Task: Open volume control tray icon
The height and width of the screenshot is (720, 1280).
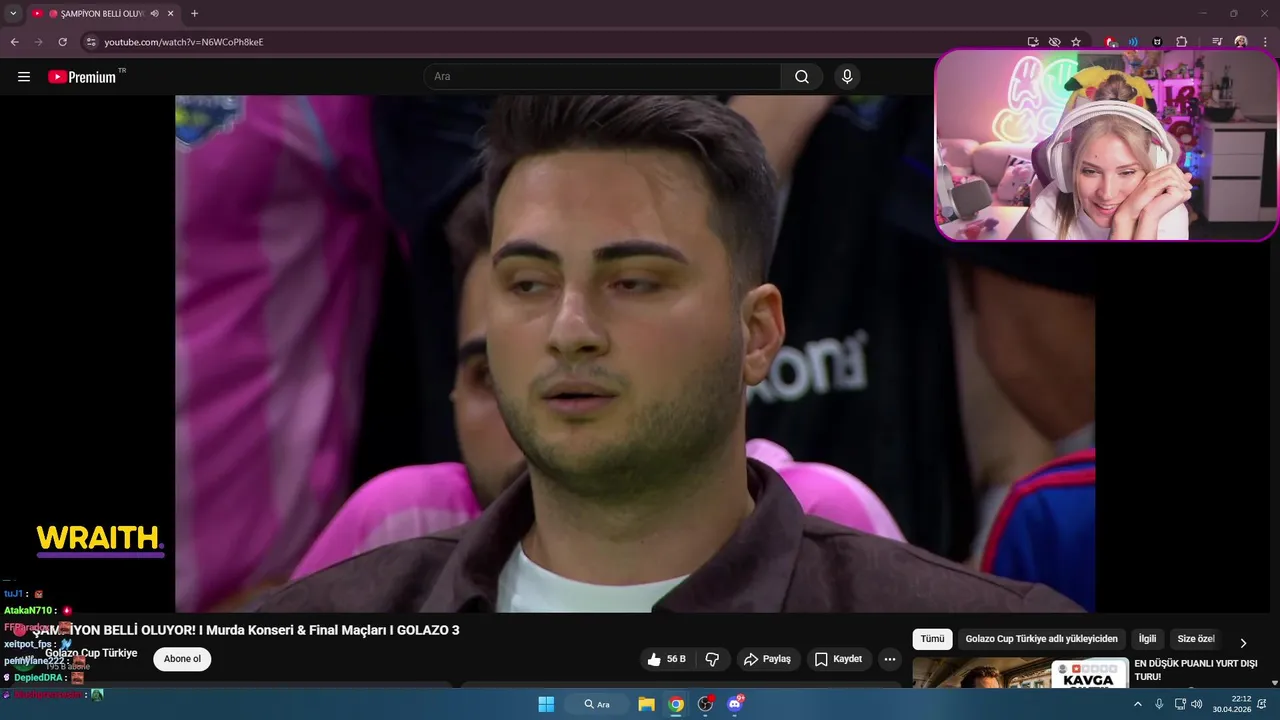Action: pyautogui.click(x=1197, y=704)
